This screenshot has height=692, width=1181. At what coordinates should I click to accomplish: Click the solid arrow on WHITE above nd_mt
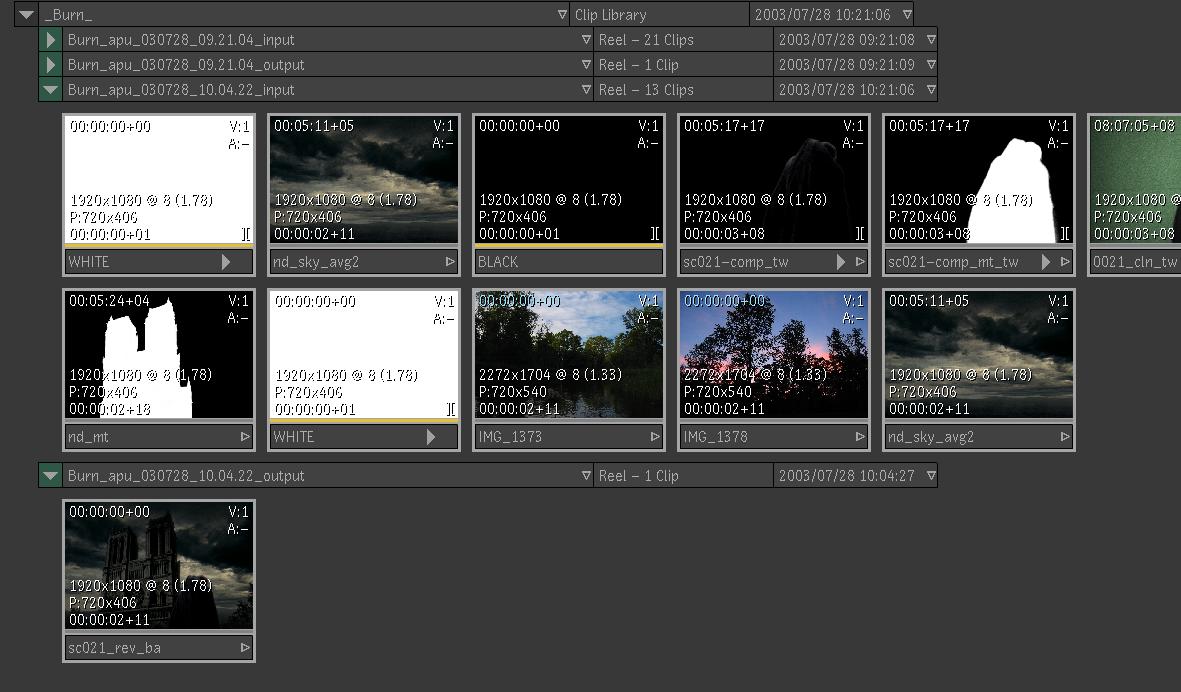(226, 262)
